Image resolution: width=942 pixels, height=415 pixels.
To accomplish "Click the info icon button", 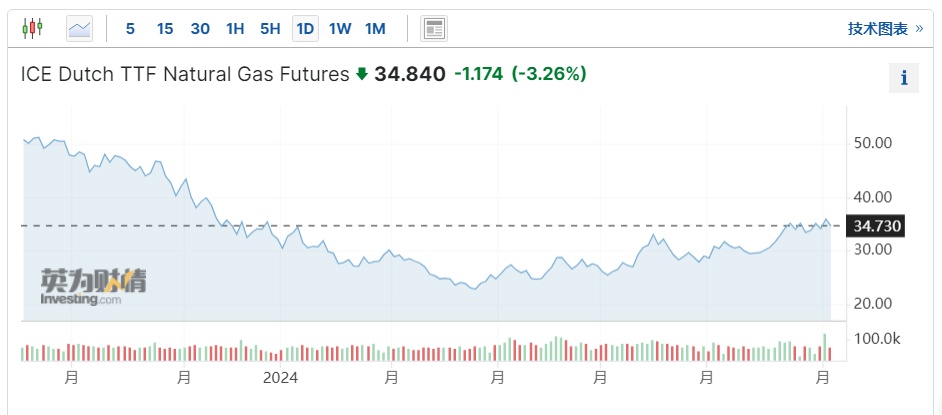I will [904, 78].
